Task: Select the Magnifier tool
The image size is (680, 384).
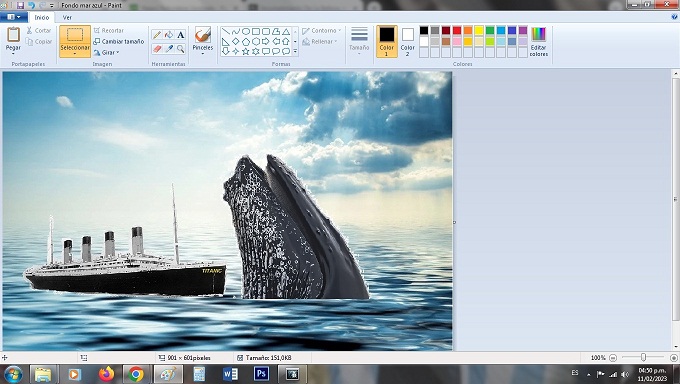Action: click(x=180, y=49)
